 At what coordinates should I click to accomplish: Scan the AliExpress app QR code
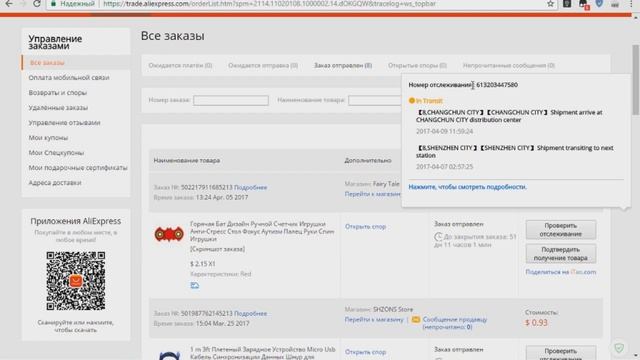click(76, 281)
